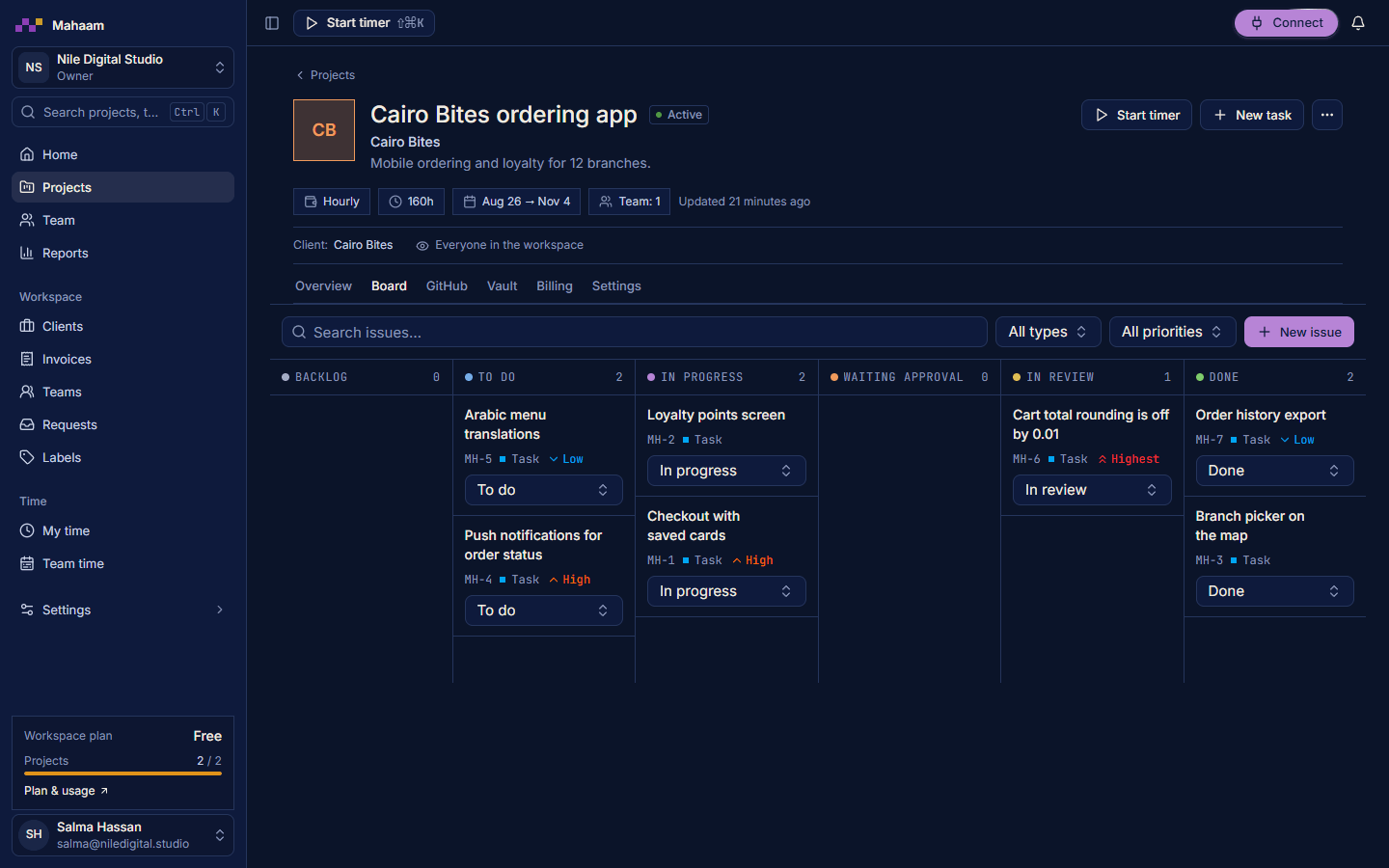
Task: Open My time page
Action: coord(123,530)
